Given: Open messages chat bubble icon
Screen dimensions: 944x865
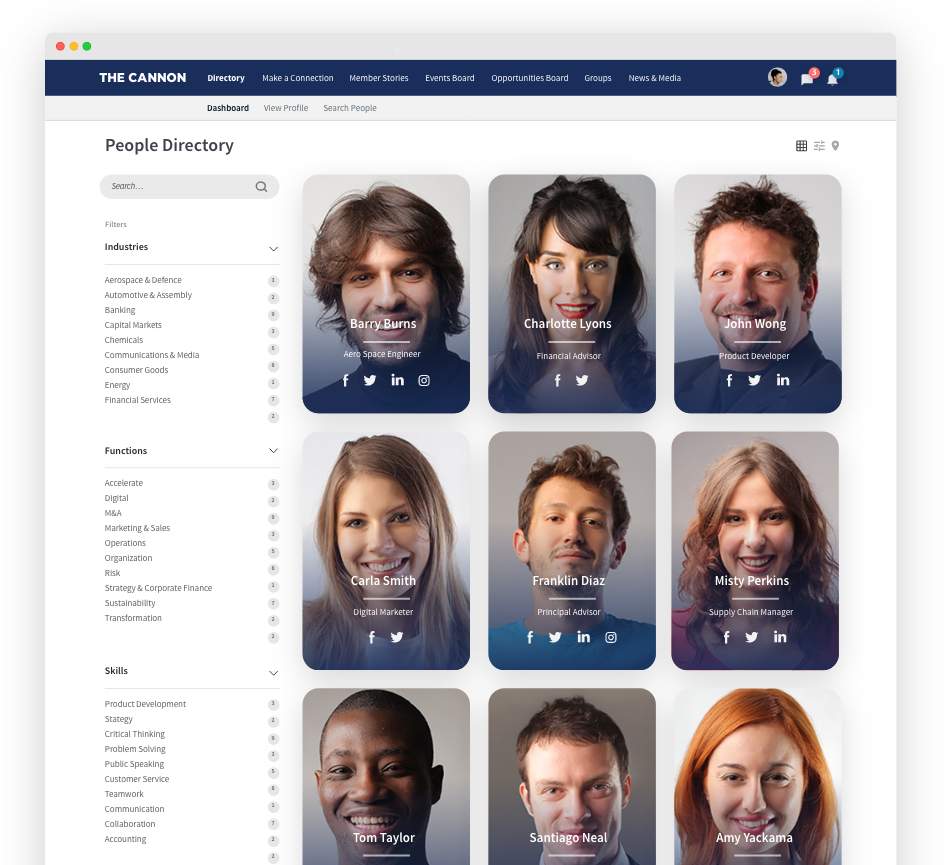Looking at the screenshot, I should (x=807, y=79).
